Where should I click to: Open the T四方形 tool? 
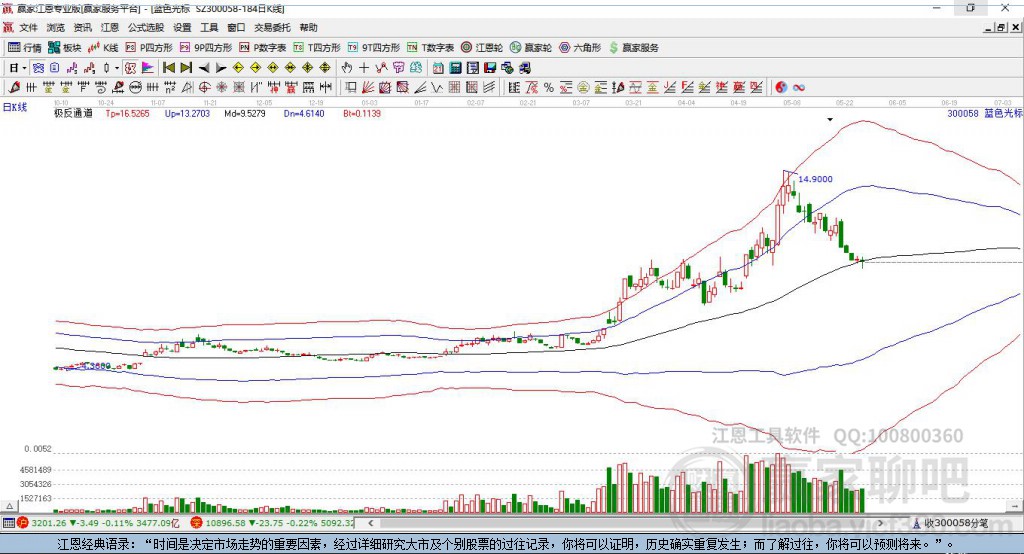coord(317,48)
